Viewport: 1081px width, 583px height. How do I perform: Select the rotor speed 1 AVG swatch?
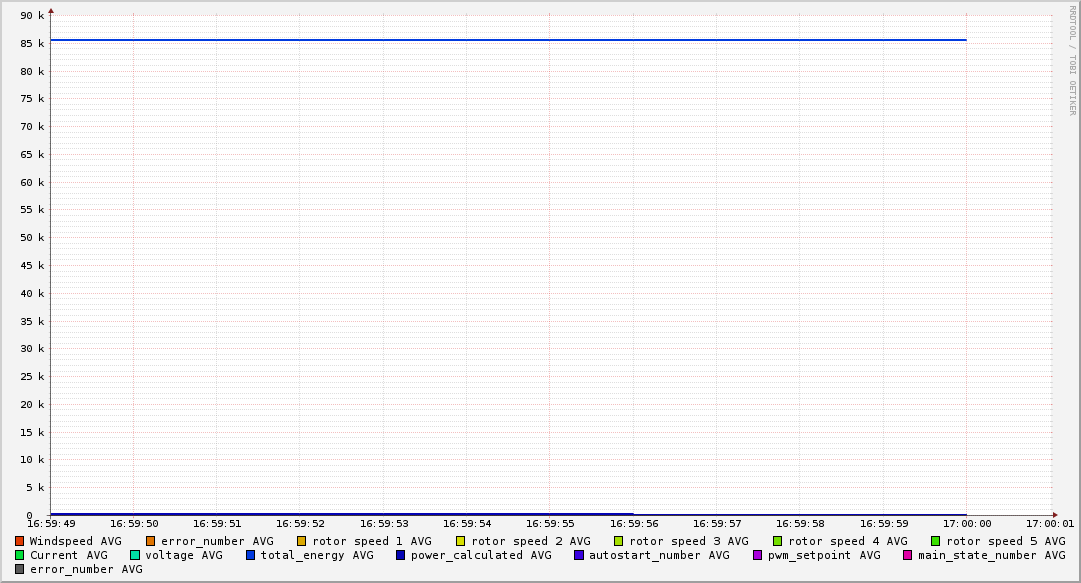pyautogui.click(x=301, y=541)
